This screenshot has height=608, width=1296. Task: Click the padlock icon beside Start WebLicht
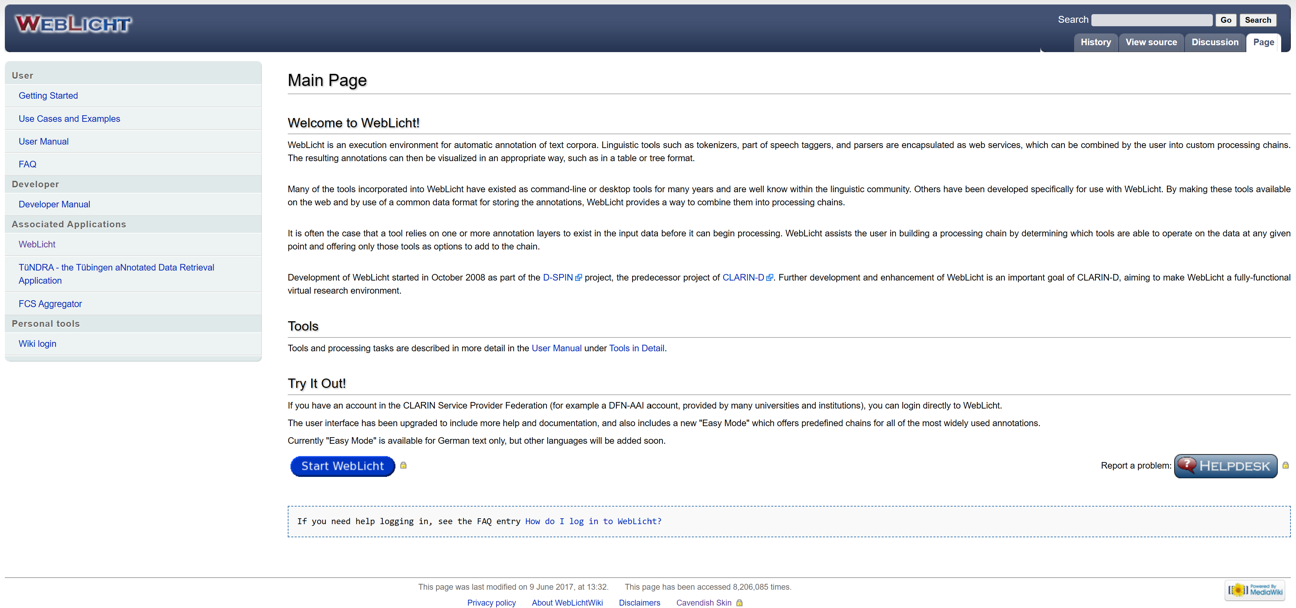click(x=403, y=465)
